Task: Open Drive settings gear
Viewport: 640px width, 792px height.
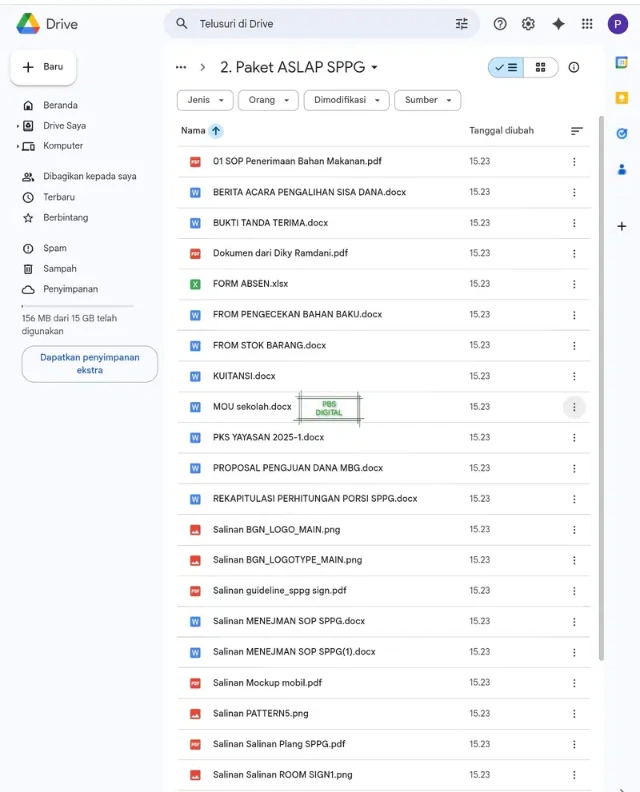Action: [x=528, y=24]
